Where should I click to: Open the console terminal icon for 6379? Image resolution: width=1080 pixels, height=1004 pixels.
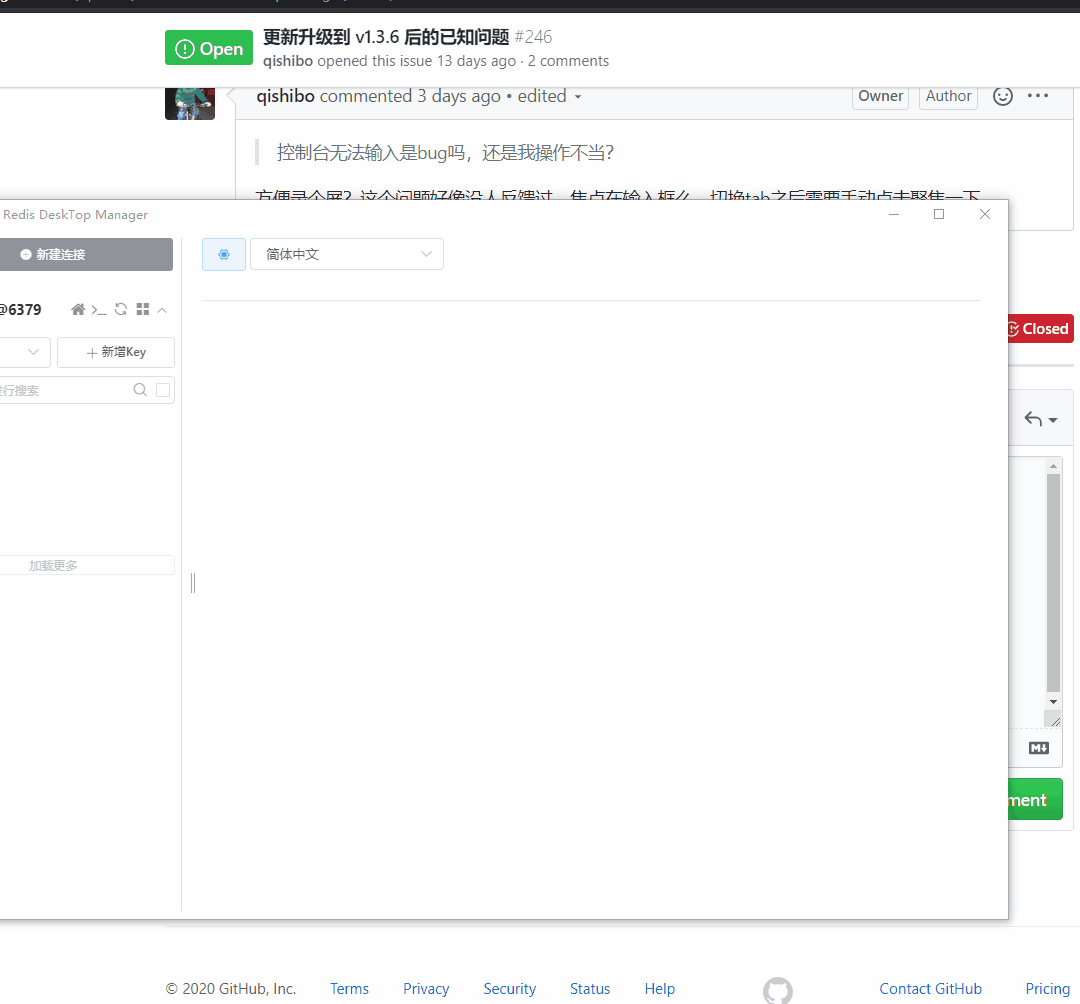coord(99,310)
